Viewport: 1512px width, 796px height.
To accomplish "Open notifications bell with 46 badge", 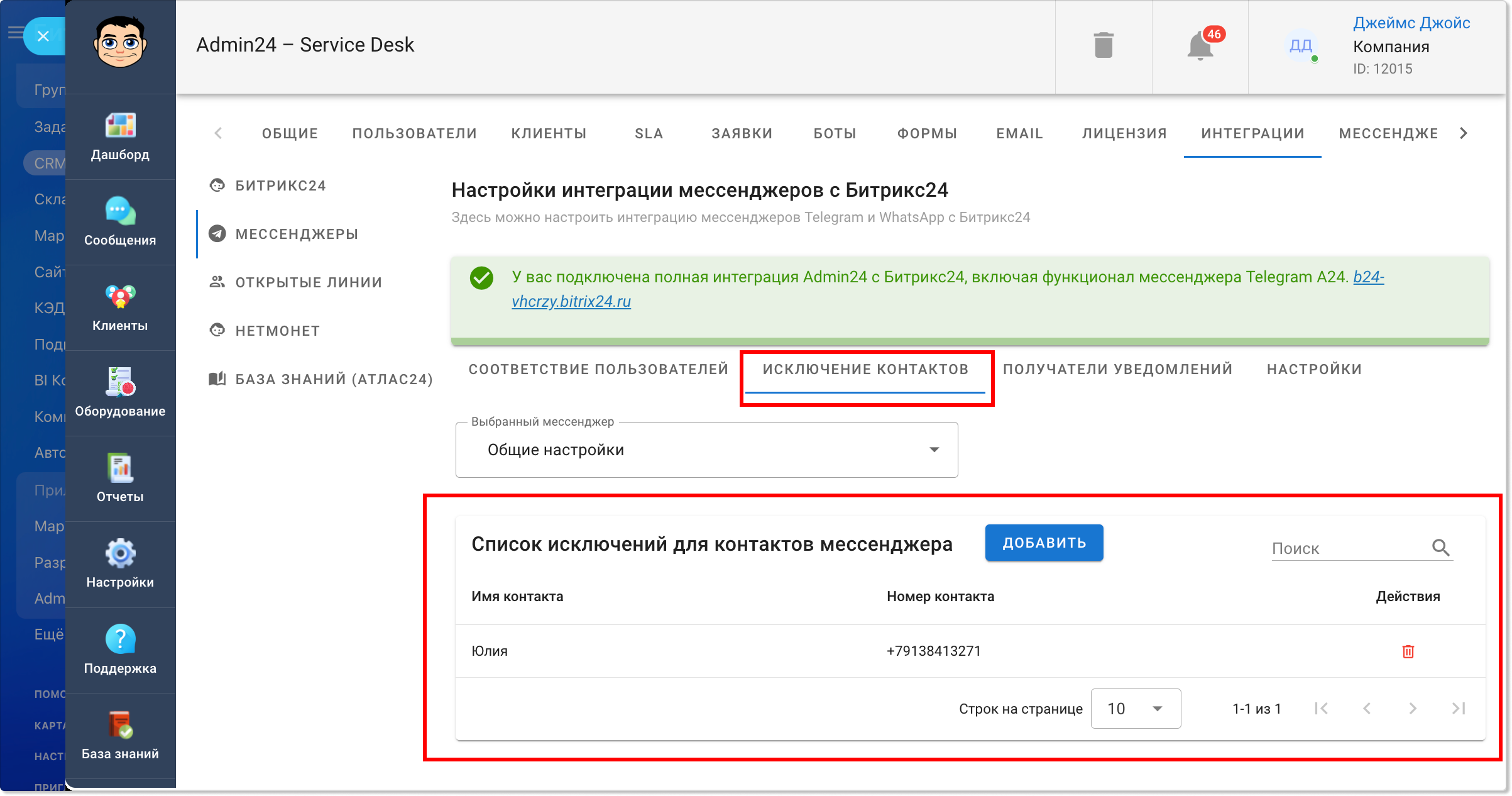I will click(1200, 45).
